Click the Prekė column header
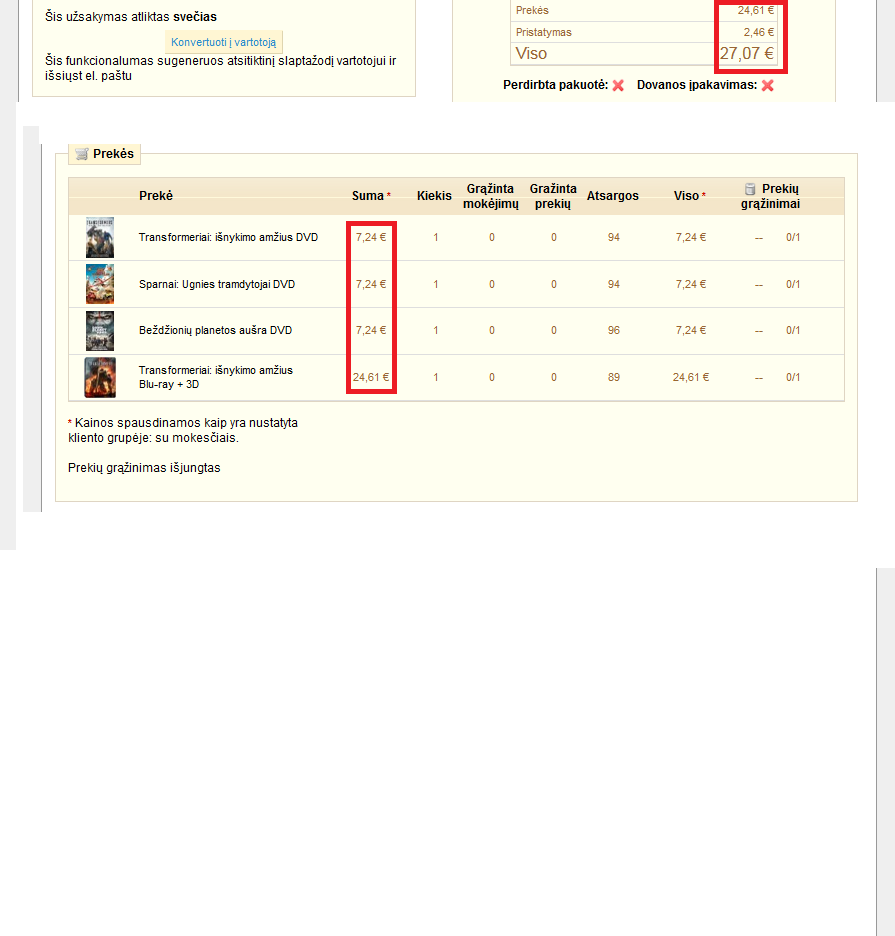Screen dimensions: 895x936 pos(156,196)
